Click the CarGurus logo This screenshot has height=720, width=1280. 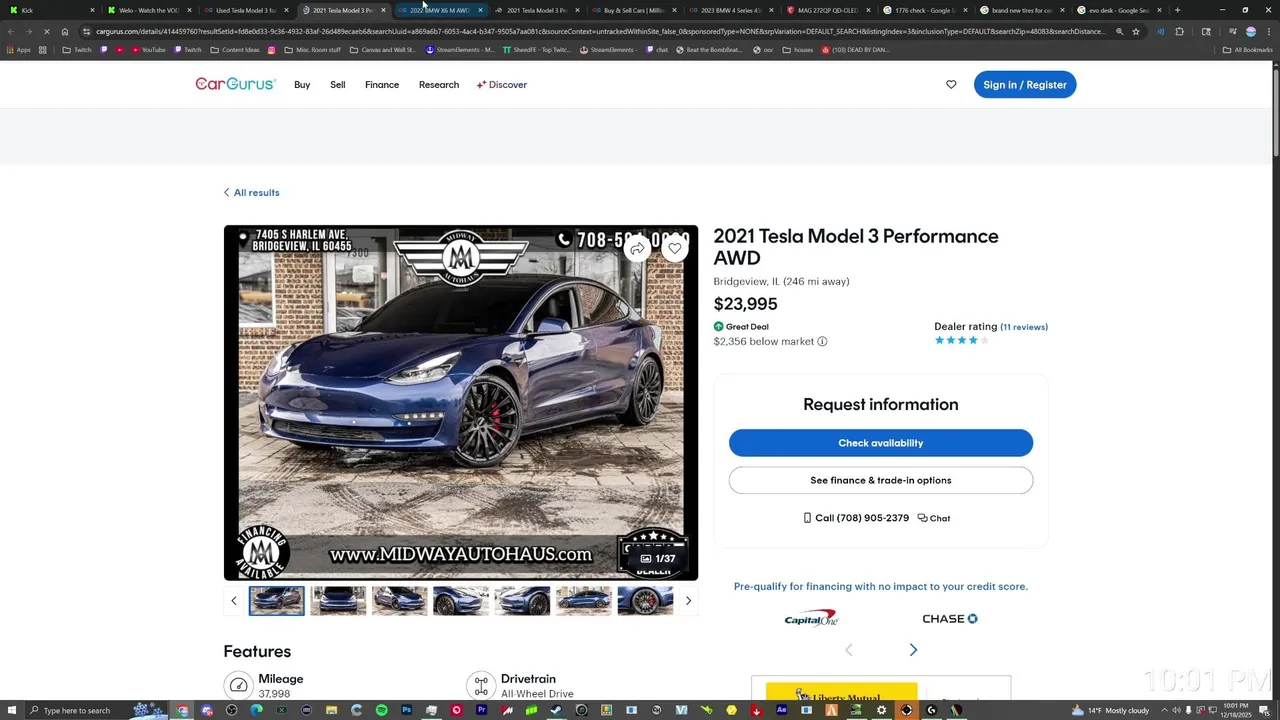click(235, 85)
